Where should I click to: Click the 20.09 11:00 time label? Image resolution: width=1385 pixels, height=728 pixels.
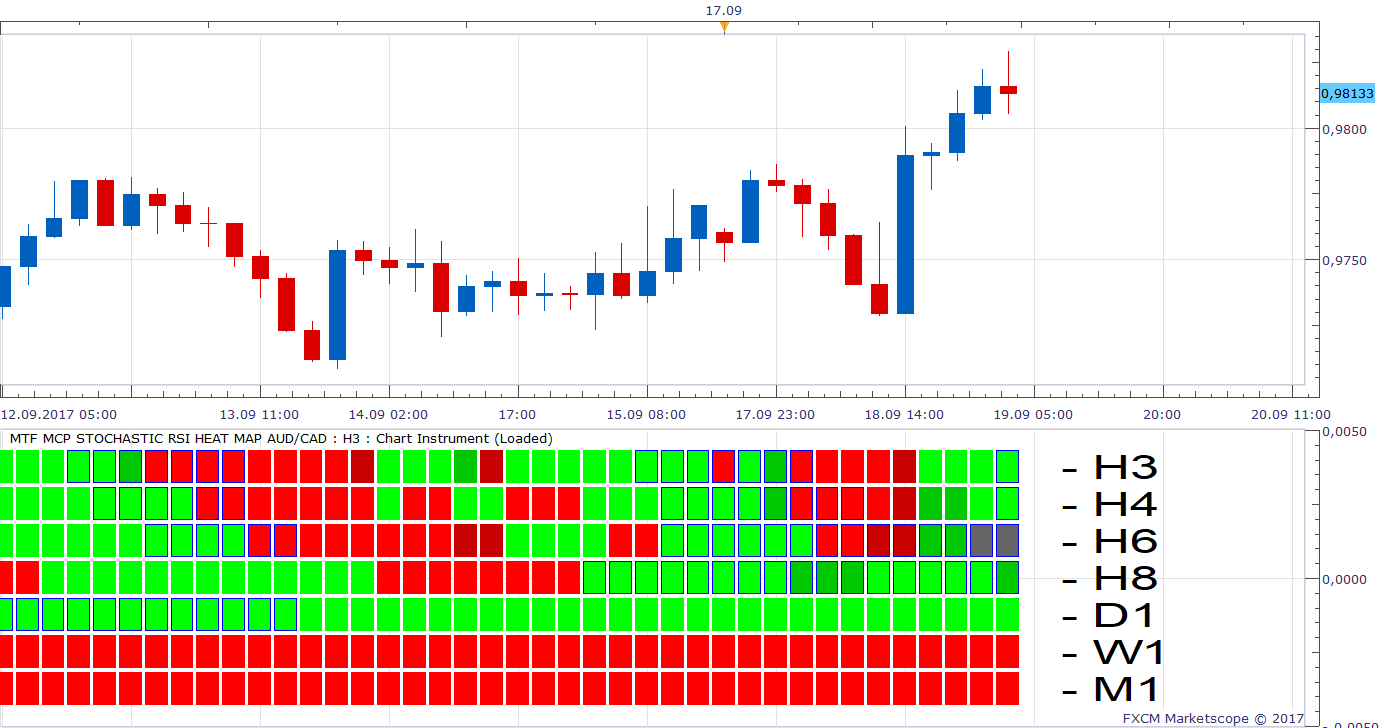(x=1291, y=414)
